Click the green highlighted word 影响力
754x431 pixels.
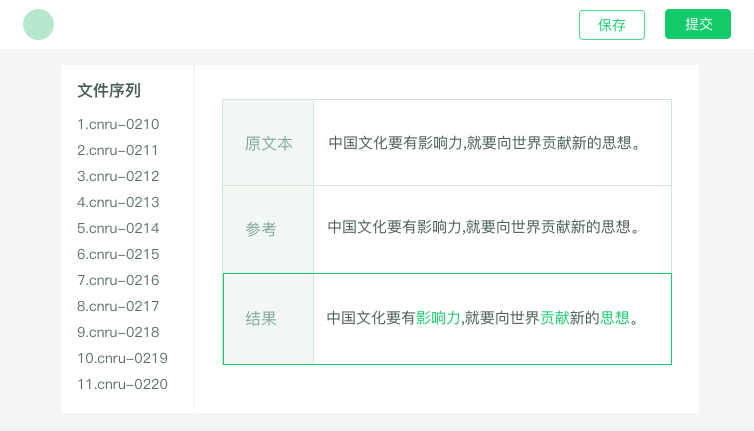click(438, 317)
